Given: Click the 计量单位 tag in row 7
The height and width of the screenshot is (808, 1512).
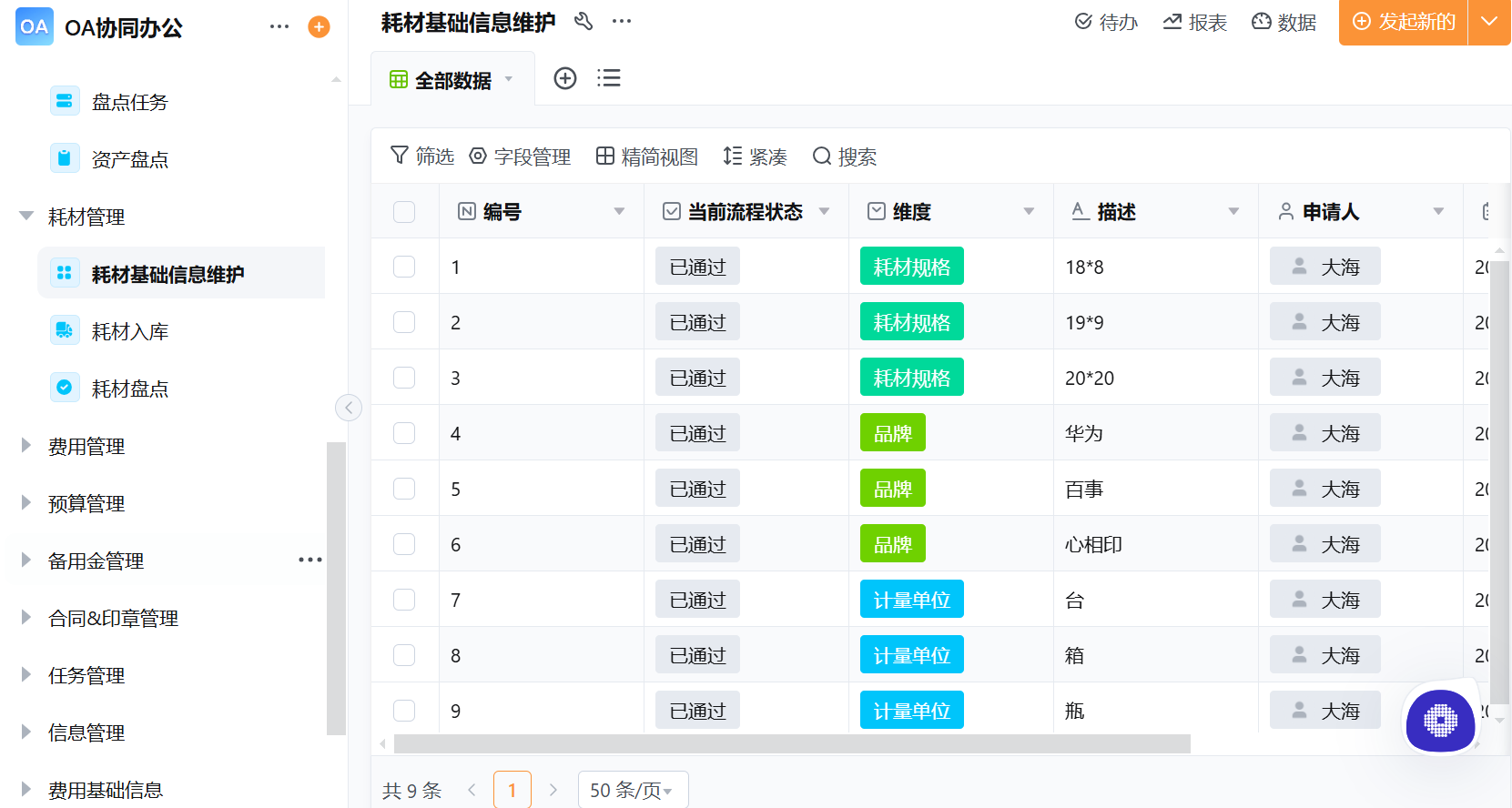Looking at the screenshot, I should point(912,600).
